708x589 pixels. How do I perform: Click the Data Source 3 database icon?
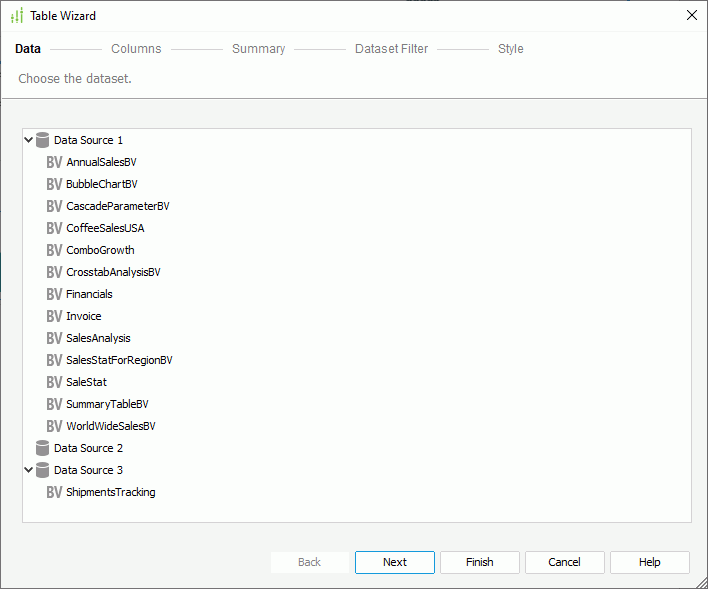(x=42, y=470)
